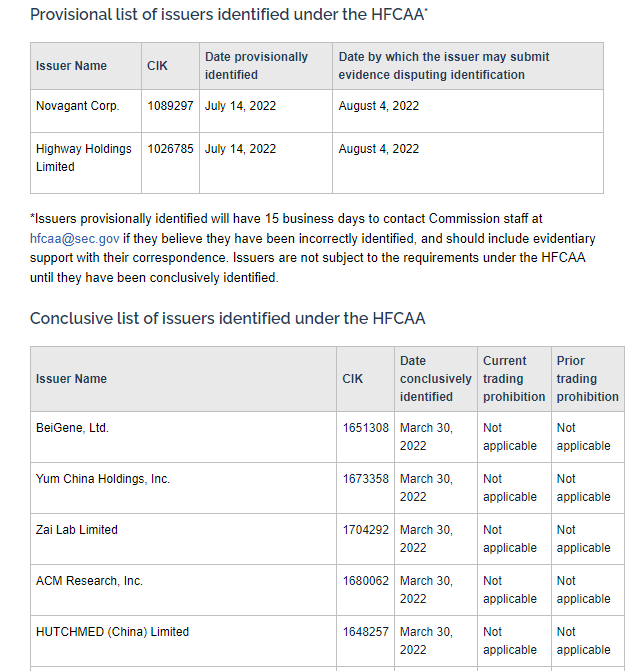The height and width of the screenshot is (671, 644).
Task: Select CIK number 1089297
Action: point(170,106)
